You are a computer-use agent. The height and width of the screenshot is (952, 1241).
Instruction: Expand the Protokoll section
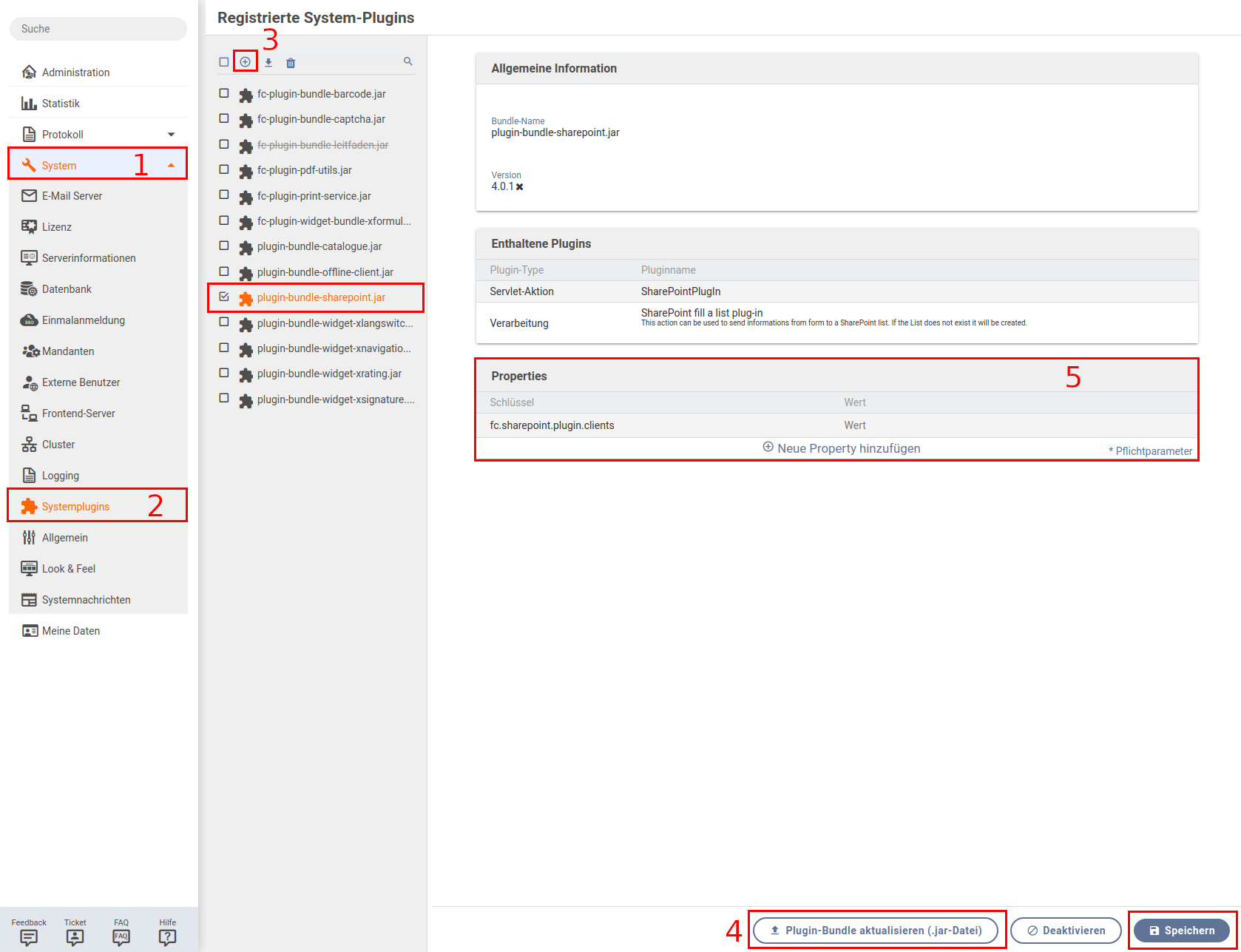[x=172, y=134]
